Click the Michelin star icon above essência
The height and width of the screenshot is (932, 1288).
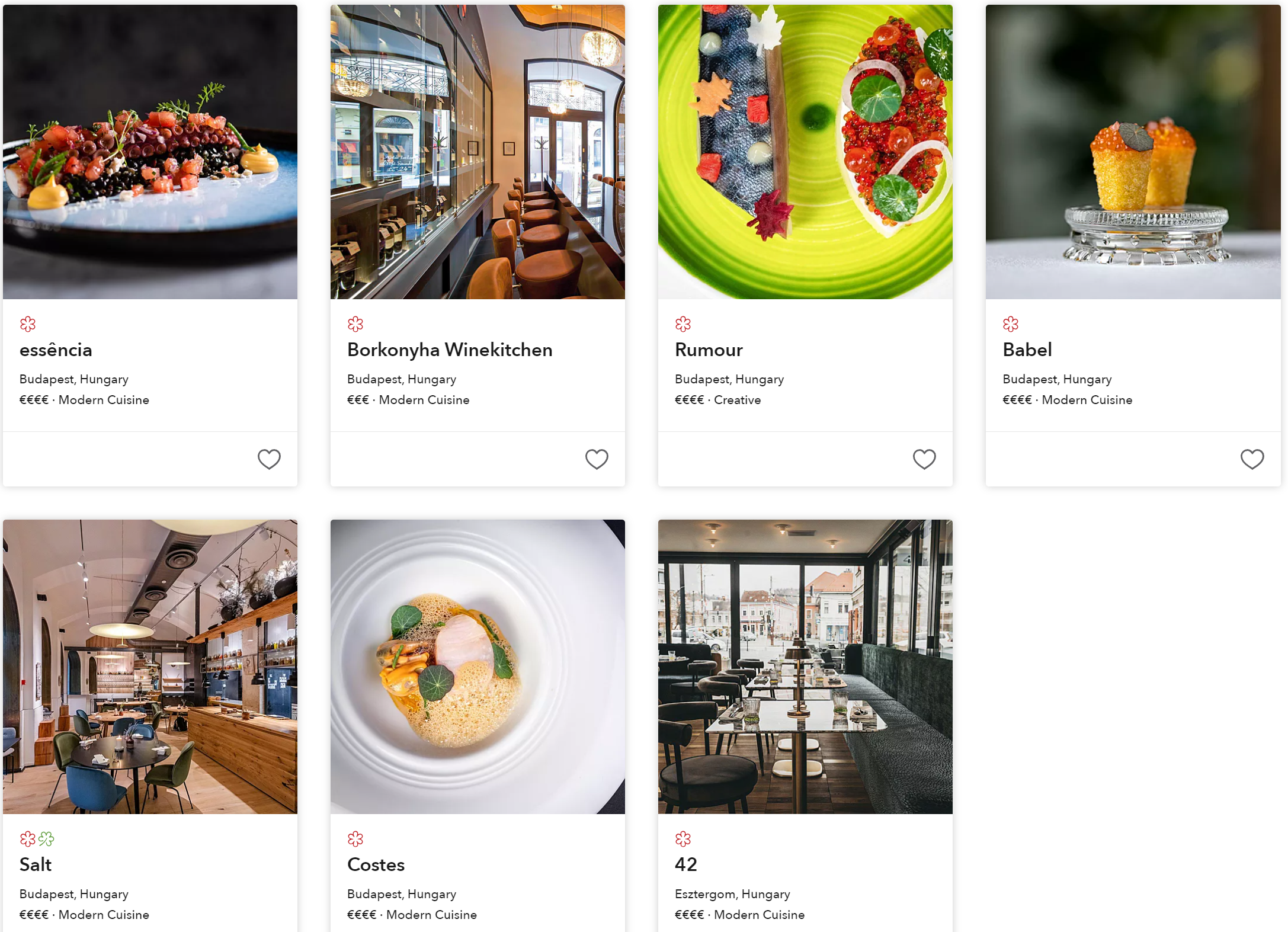28,324
